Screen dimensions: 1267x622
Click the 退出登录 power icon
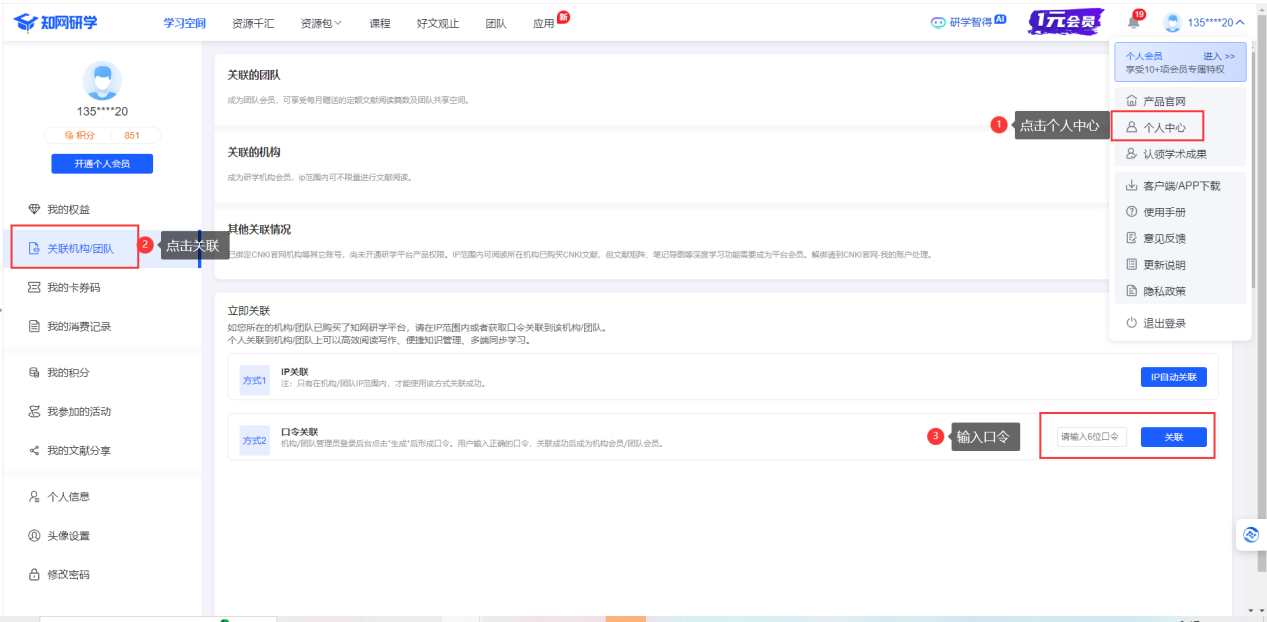[x=1132, y=324]
